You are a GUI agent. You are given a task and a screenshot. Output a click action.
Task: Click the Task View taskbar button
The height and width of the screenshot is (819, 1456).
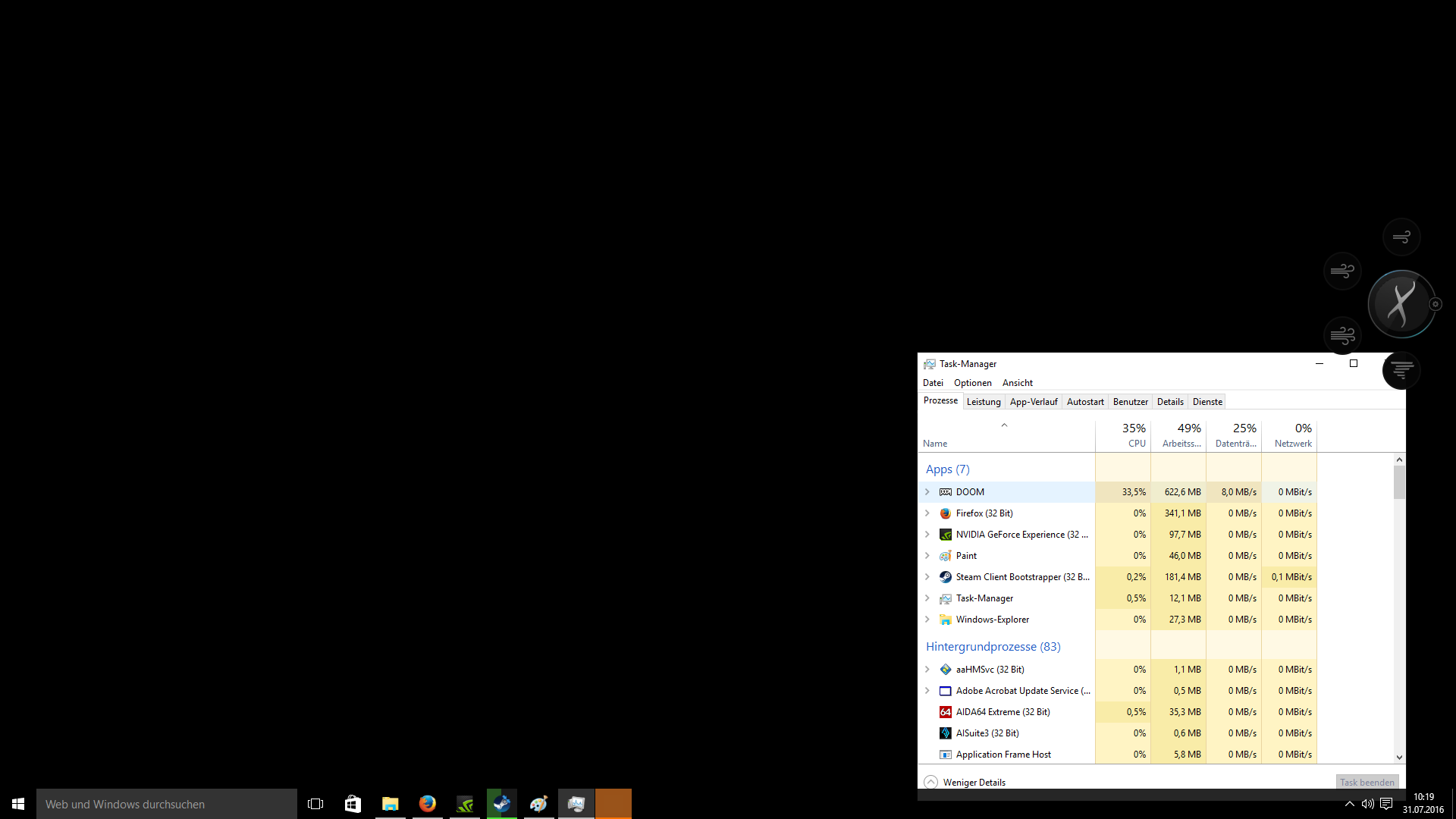click(x=315, y=804)
